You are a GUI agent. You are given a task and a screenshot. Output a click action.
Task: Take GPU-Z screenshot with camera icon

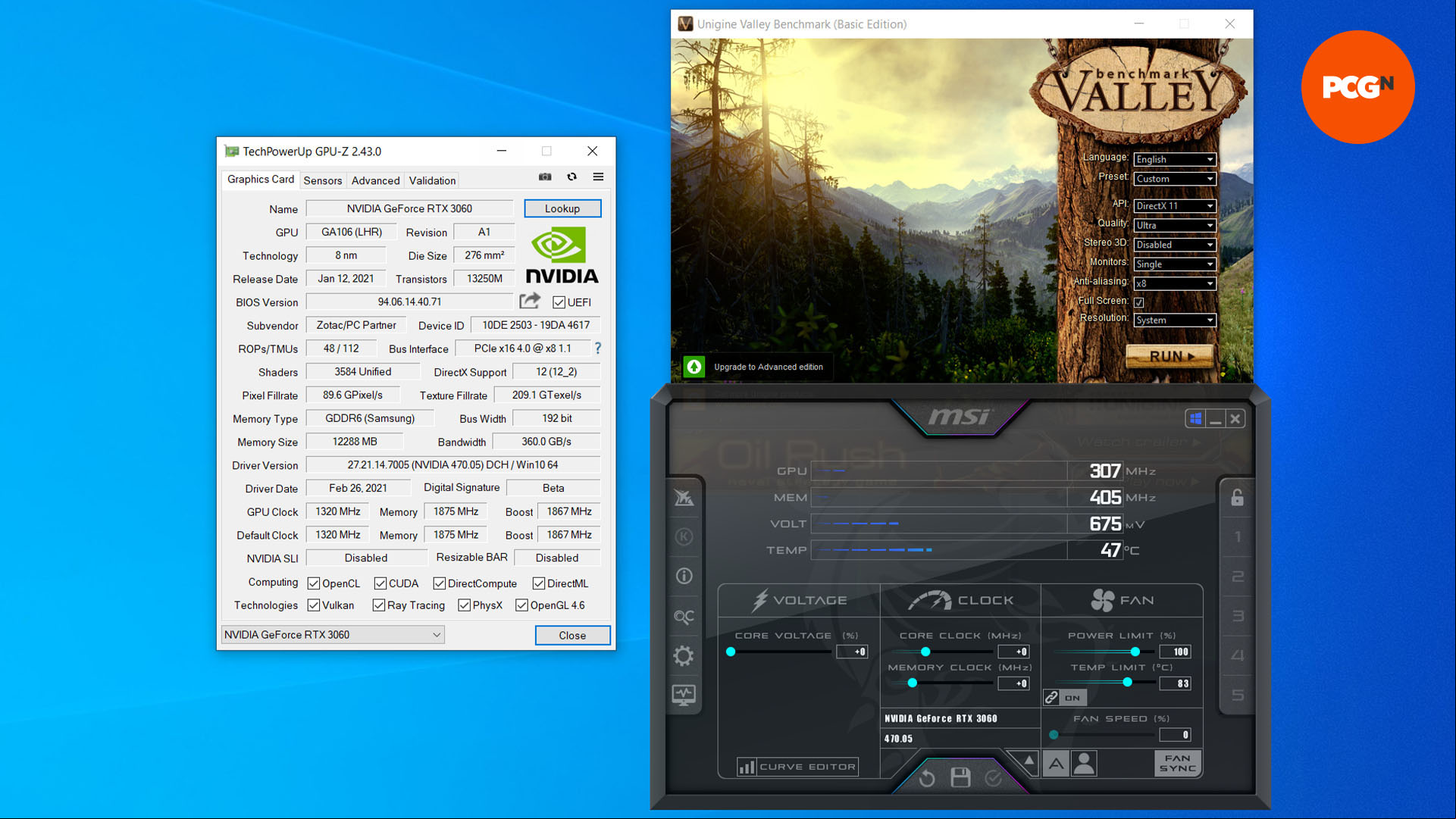tap(545, 177)
